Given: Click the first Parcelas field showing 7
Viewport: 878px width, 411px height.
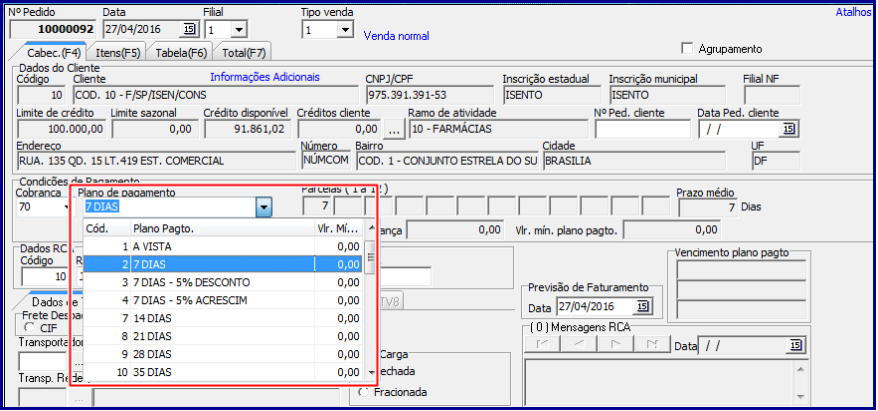Looking at the screenshot, I should point(317,207).
